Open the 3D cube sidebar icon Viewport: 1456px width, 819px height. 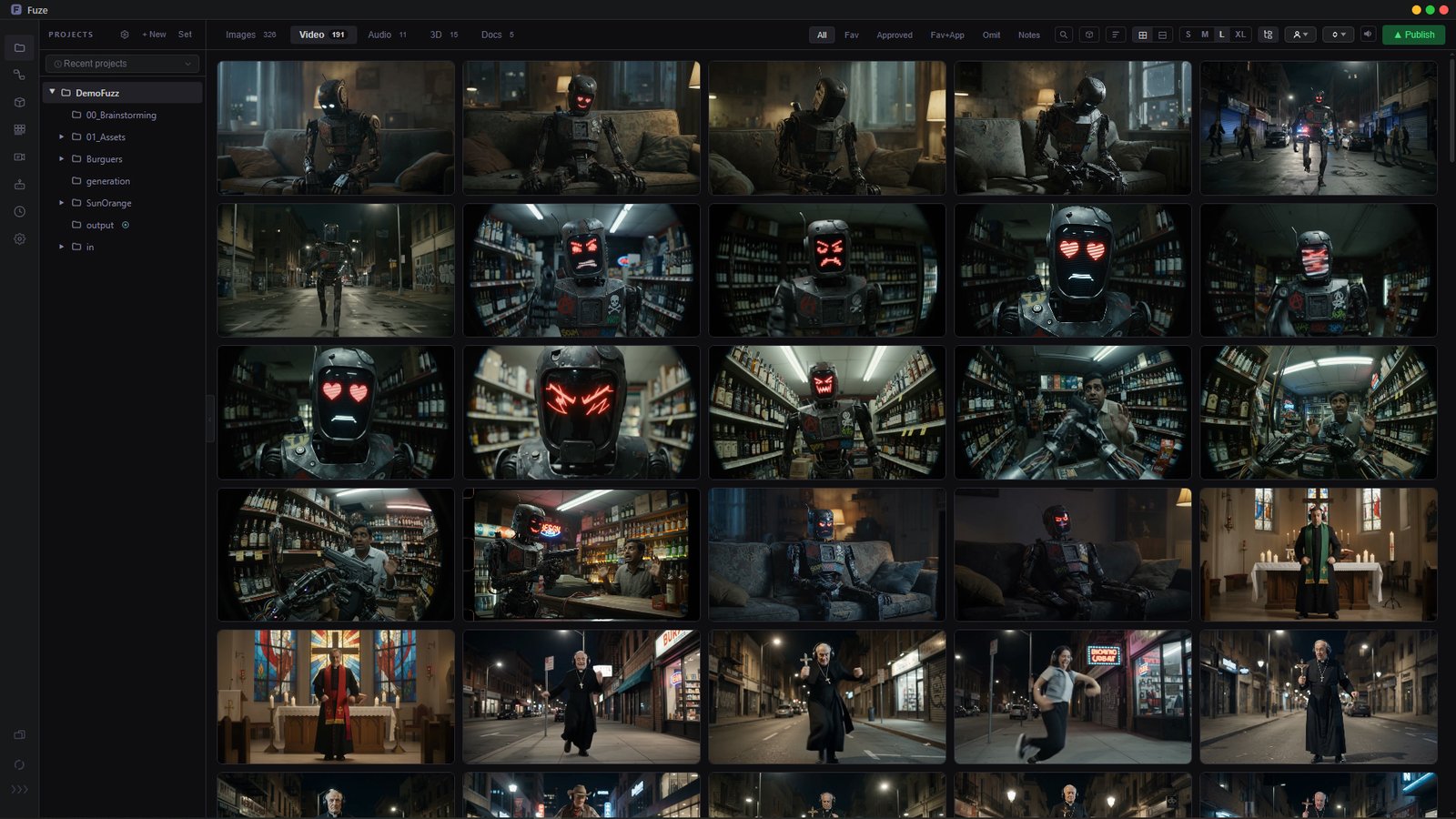pyautogui.click(x=19, y=102)
